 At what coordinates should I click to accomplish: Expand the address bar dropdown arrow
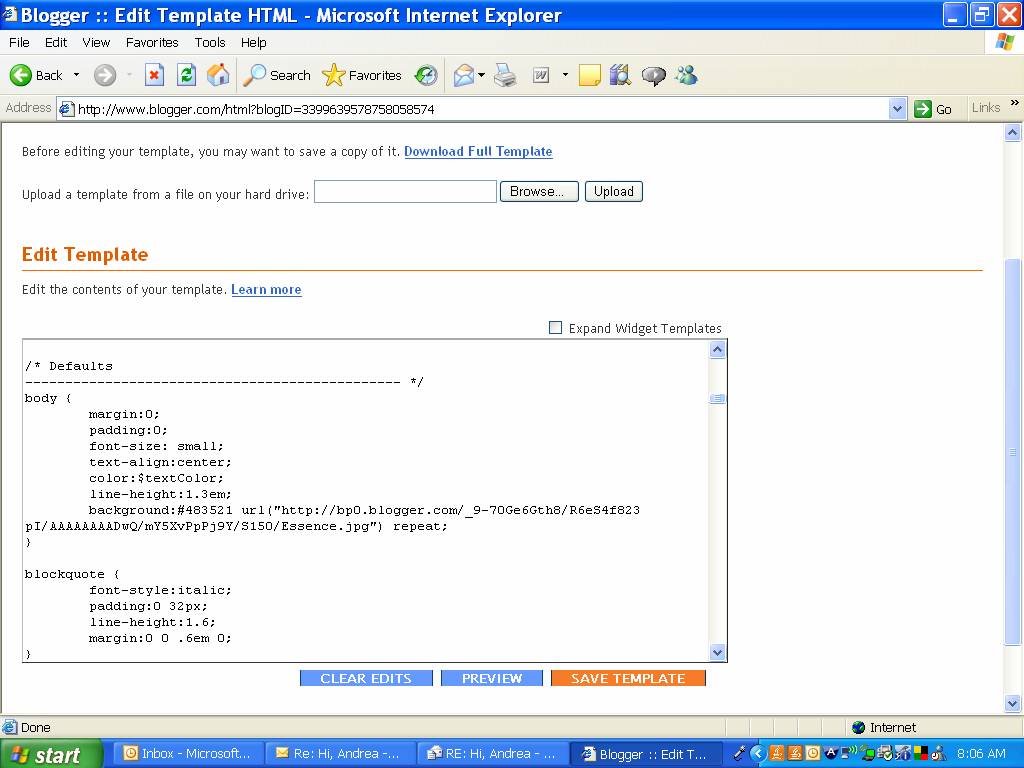[x=897, y=109]
